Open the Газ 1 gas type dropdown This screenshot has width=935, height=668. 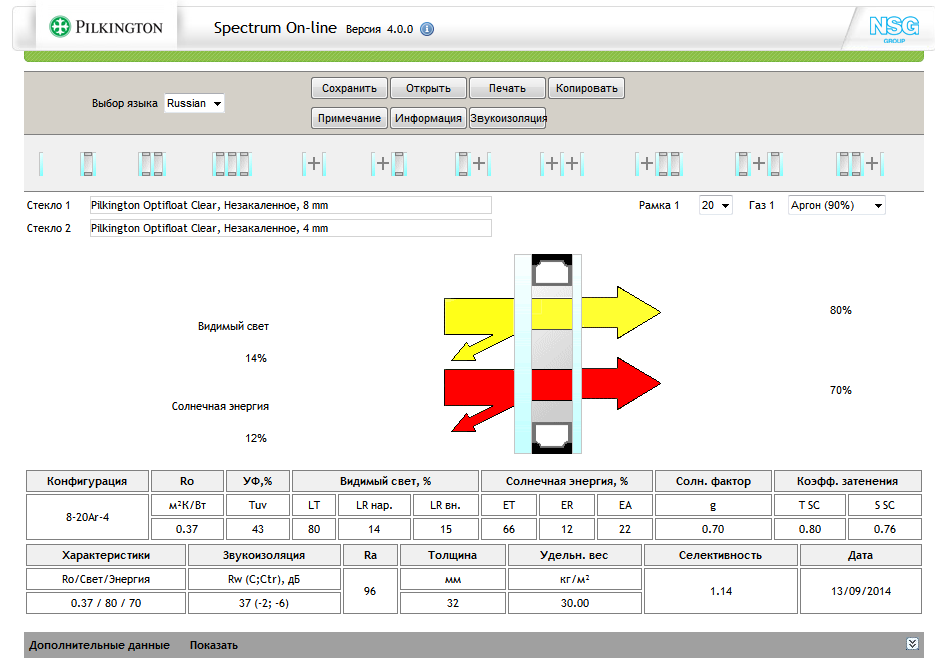pos(837,205)
